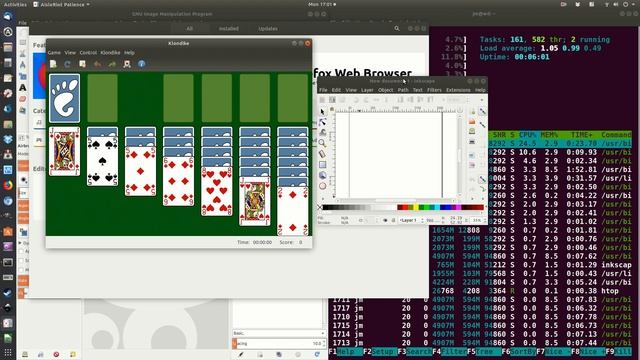This screenshot has height=360, width=640.
Task: Select Inkscape measure tool
Action: click(x=322, y=154)
